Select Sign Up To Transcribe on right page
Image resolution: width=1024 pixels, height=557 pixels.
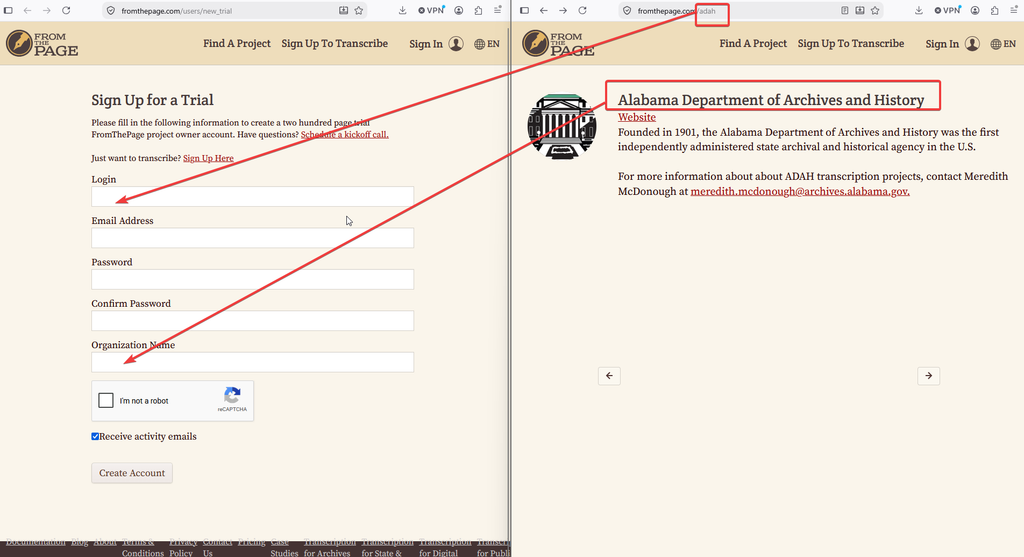tap(851, 43)
